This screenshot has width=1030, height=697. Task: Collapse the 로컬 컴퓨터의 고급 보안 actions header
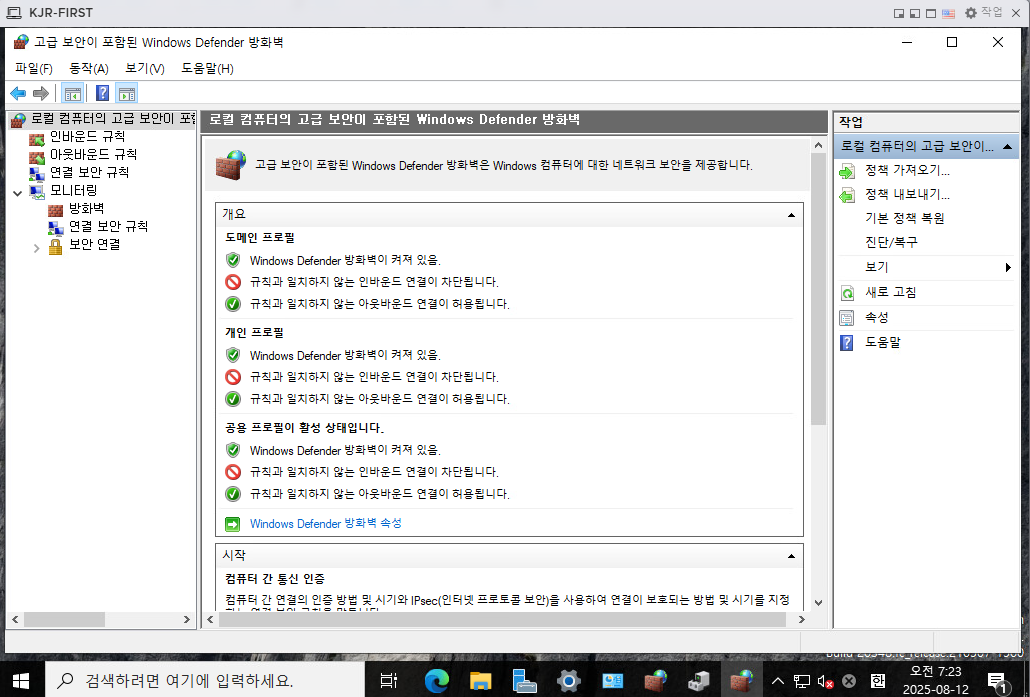1007,146
